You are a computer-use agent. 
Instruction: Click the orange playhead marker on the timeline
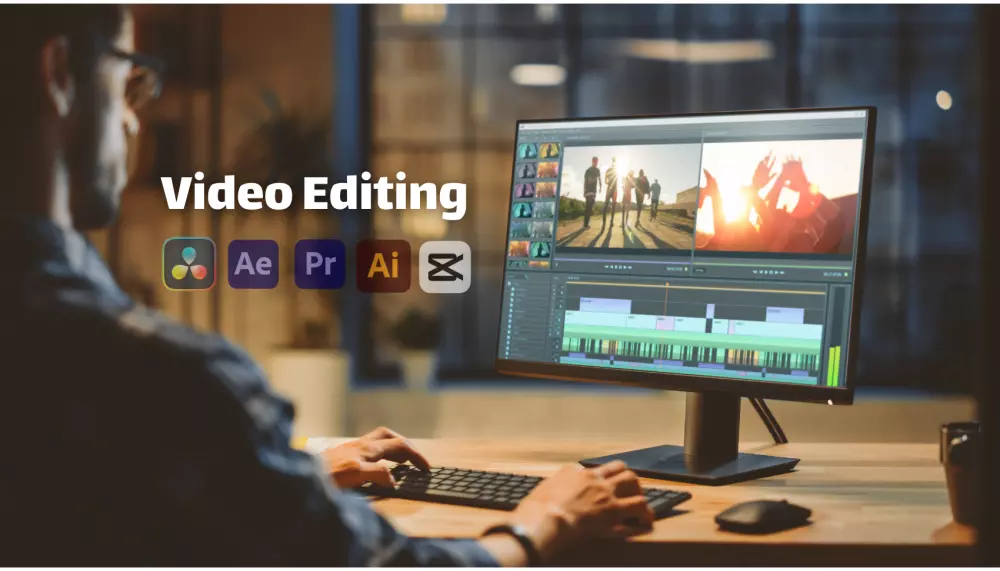tap(667, 298)
